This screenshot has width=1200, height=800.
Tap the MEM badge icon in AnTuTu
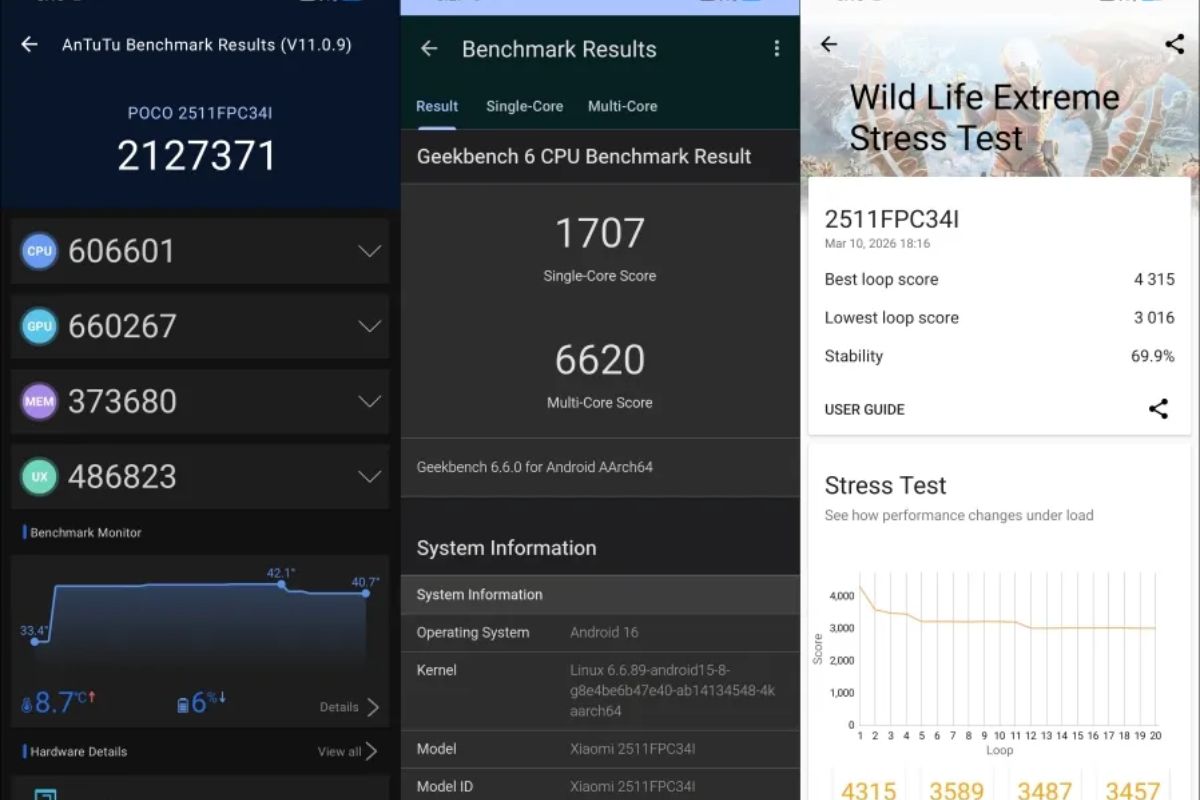tap(39, 401)
